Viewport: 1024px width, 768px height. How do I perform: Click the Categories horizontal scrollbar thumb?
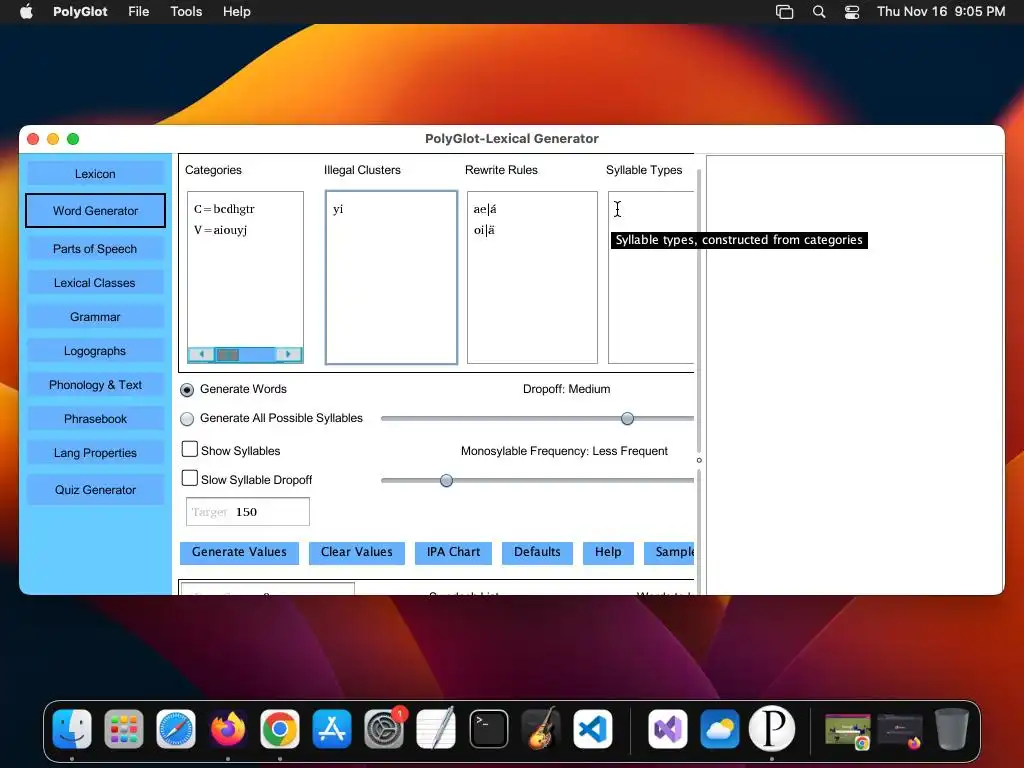point(228,354)
